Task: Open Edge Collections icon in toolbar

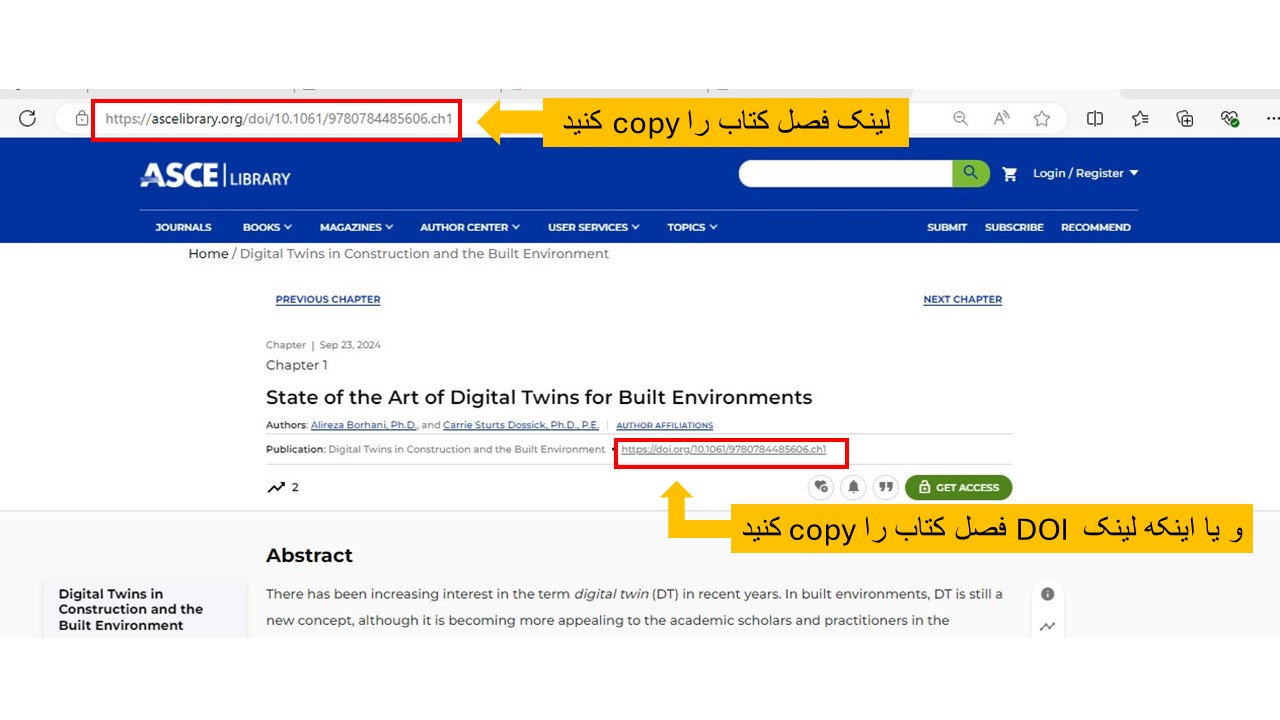Action: point(1184,118)
